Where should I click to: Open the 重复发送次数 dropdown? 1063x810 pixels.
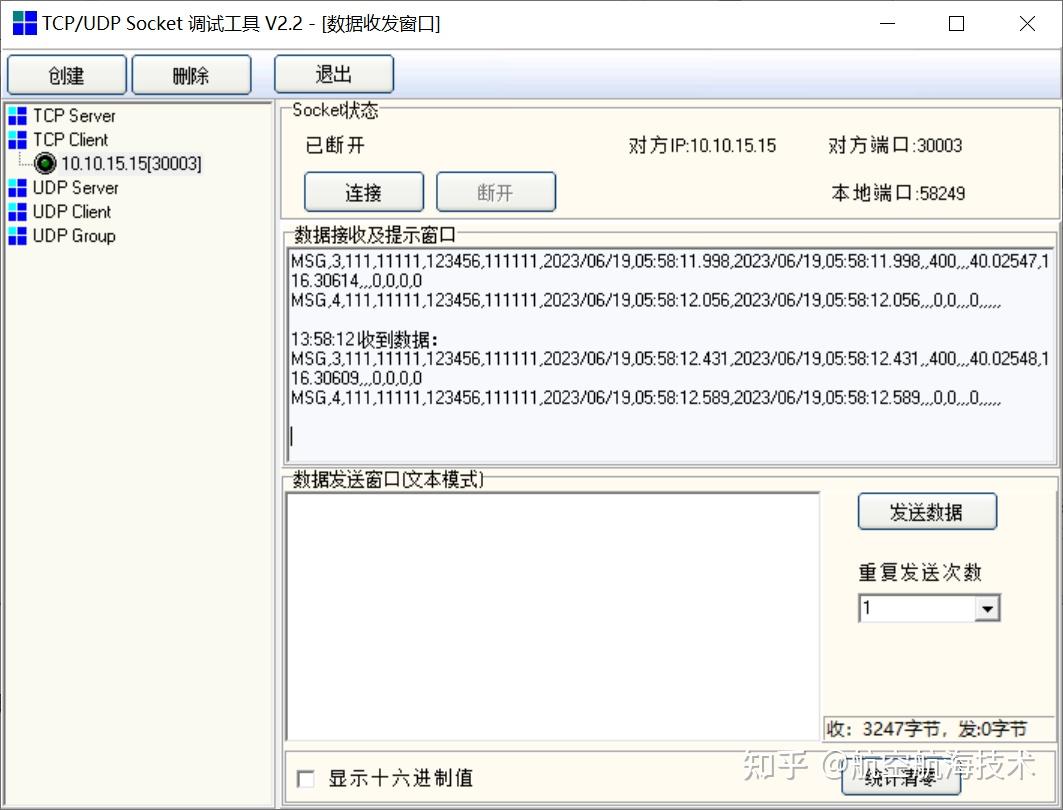pyautogui.click(x=988, y=607)
